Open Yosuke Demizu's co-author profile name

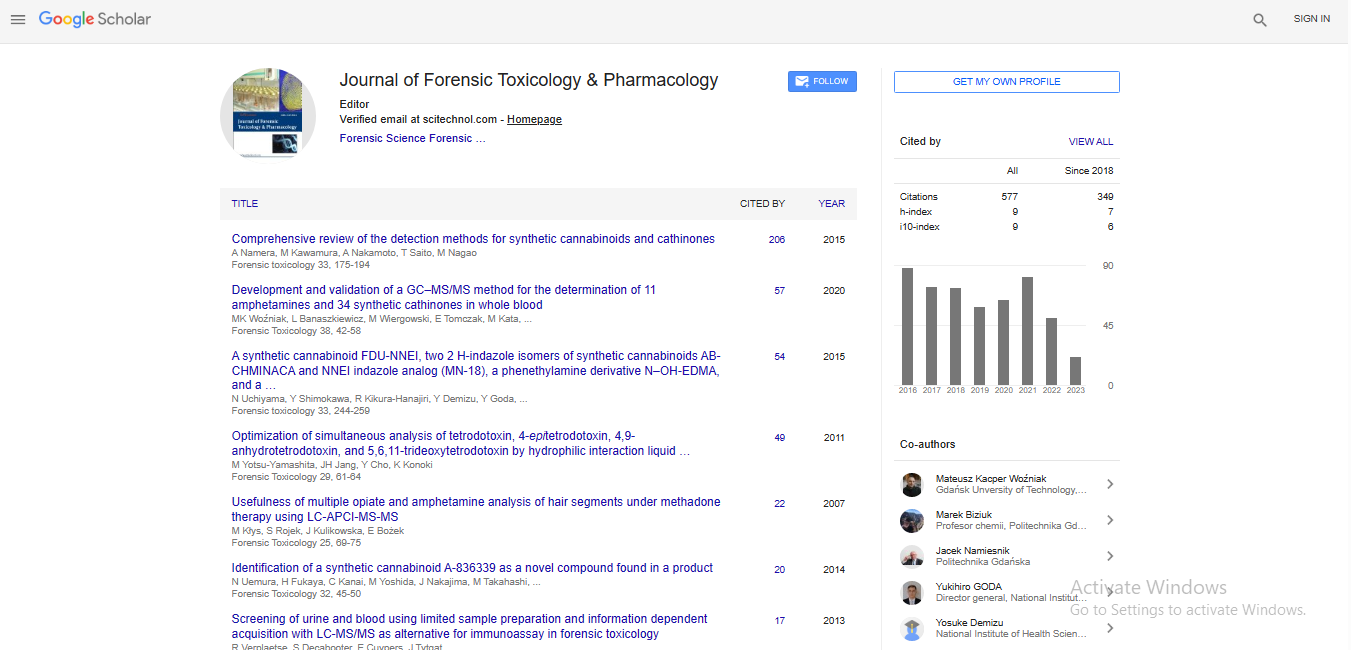(x=970, y=623)
